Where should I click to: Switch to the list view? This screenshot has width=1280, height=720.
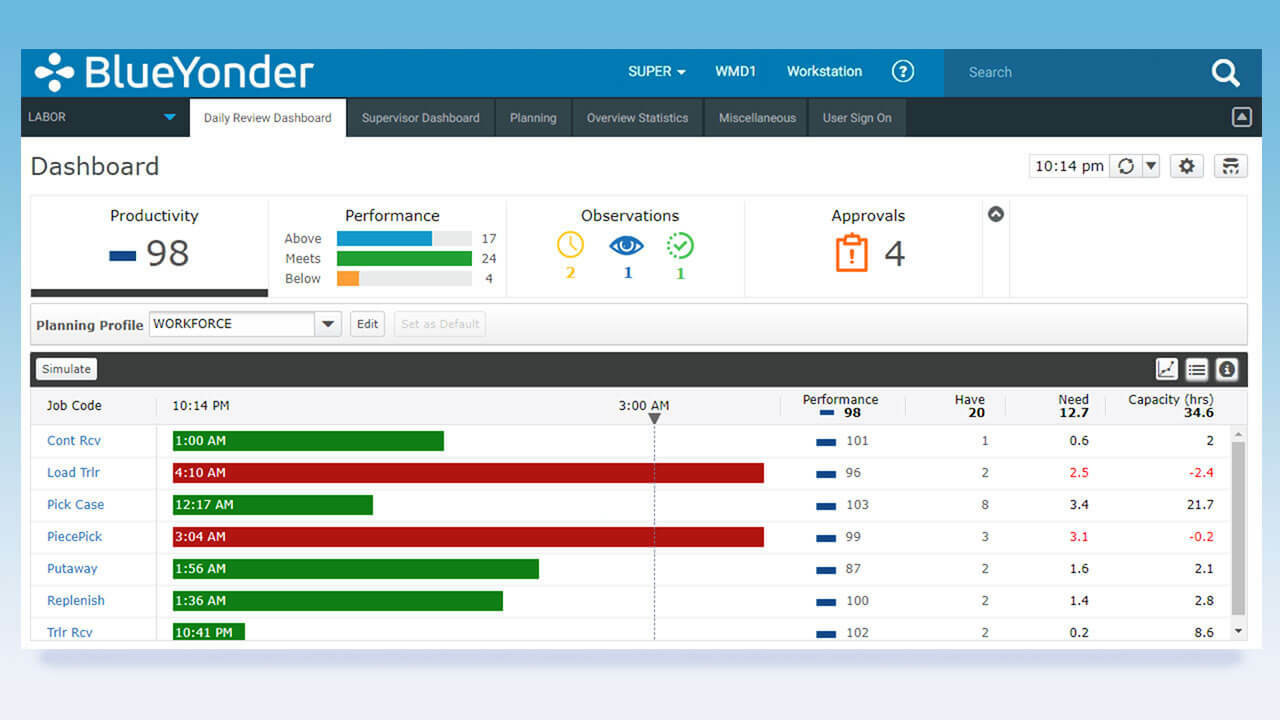[x=1196, y=369]
